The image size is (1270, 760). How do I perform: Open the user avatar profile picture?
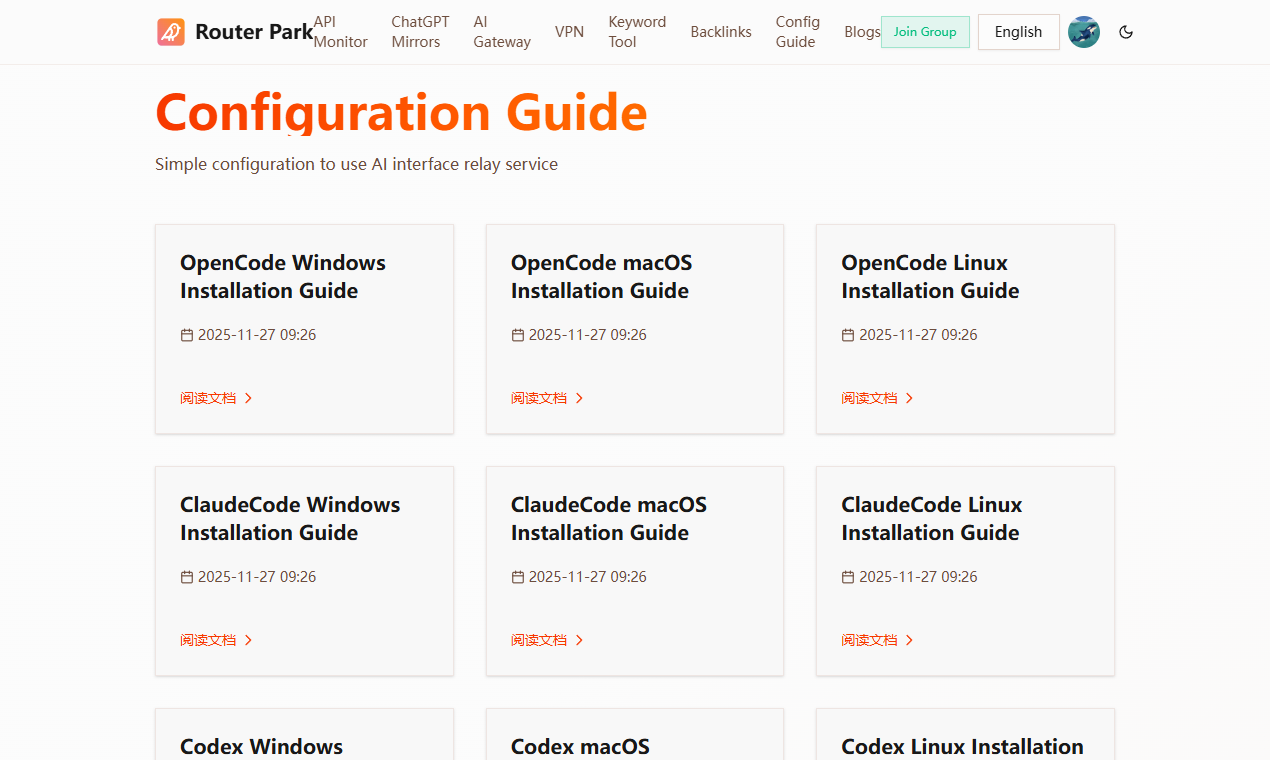(1084, 32)
